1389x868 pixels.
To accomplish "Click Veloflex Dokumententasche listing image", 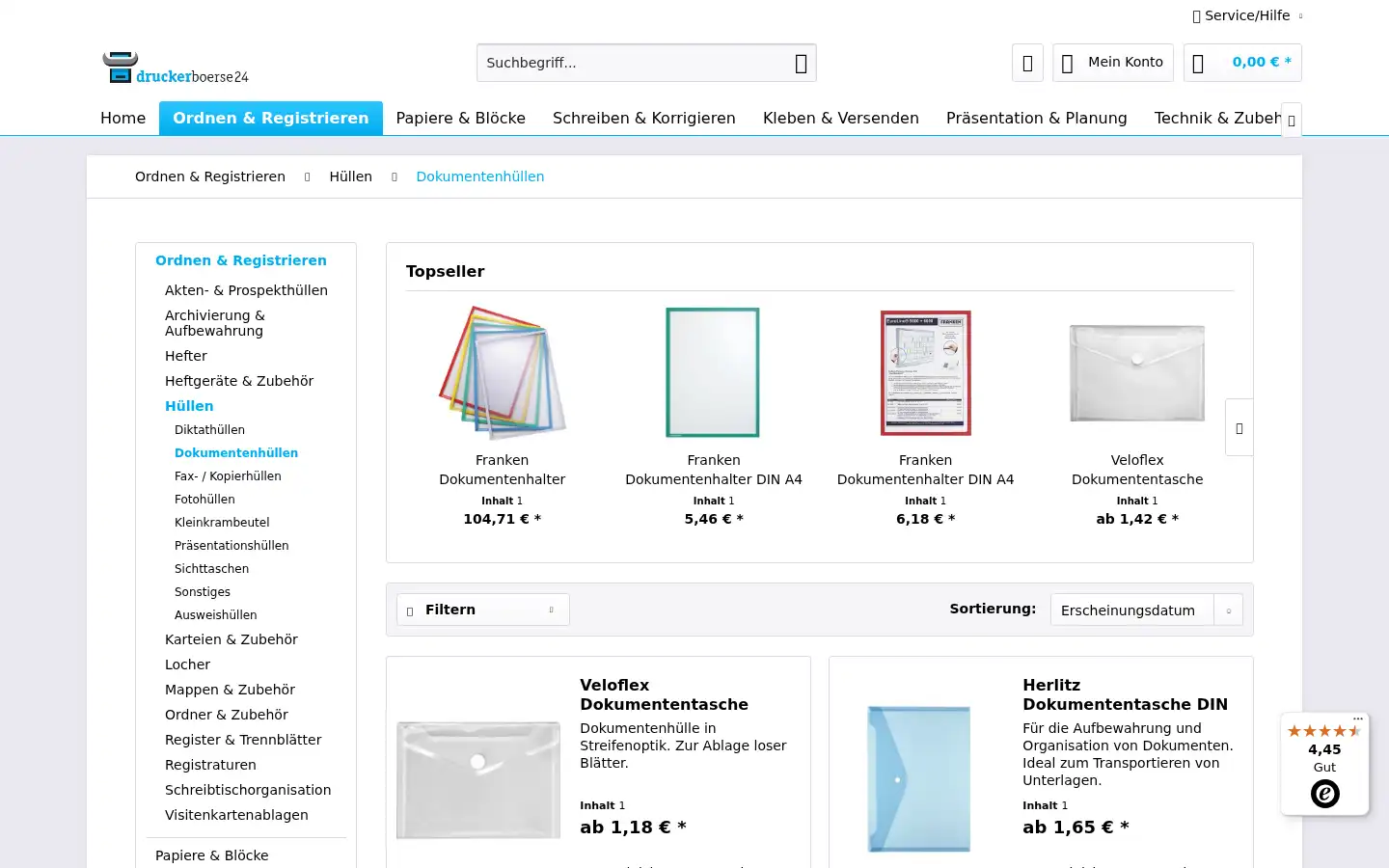I will click(x=478, y=780).
